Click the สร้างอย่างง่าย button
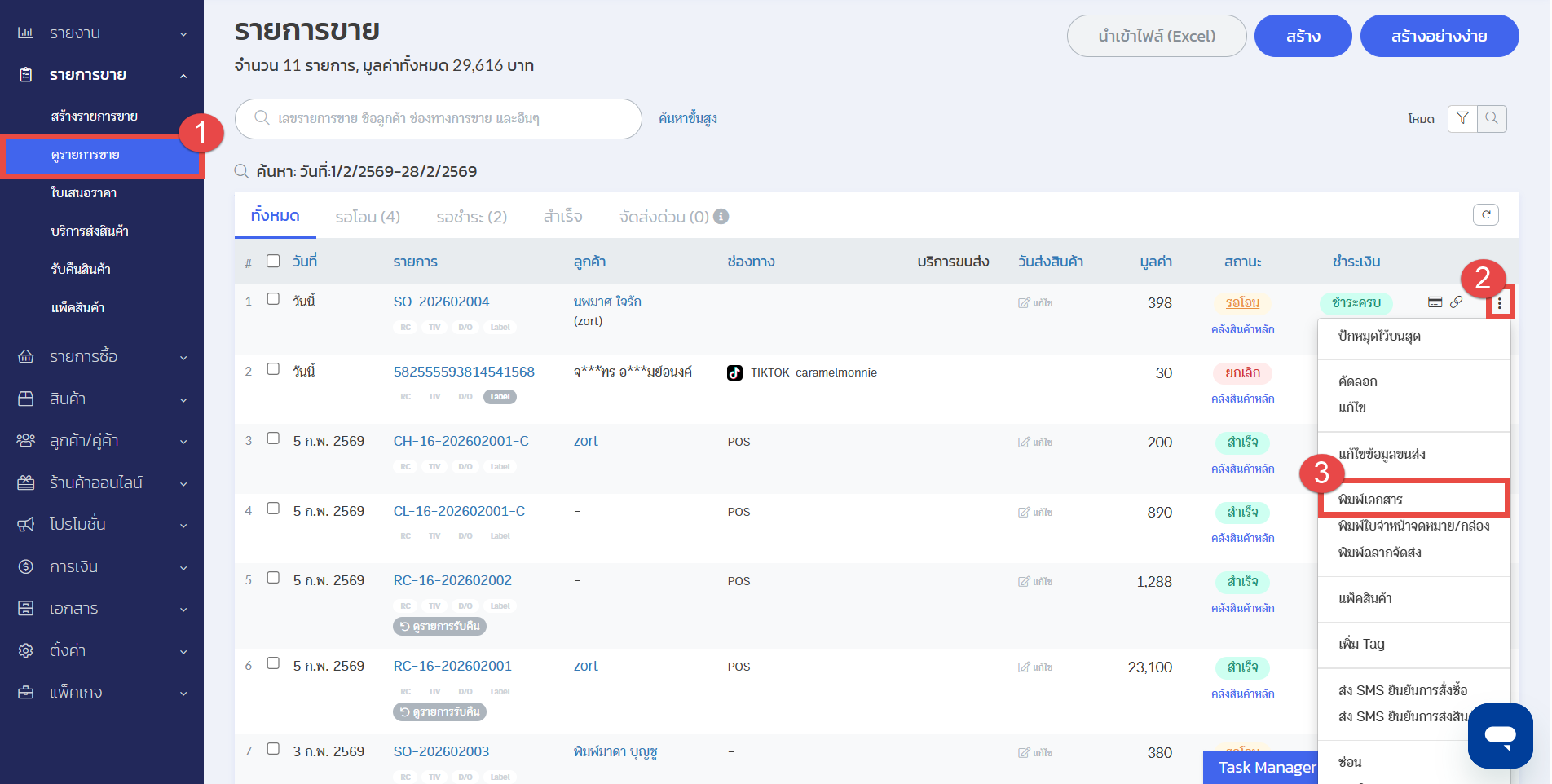 [1439, 37]
